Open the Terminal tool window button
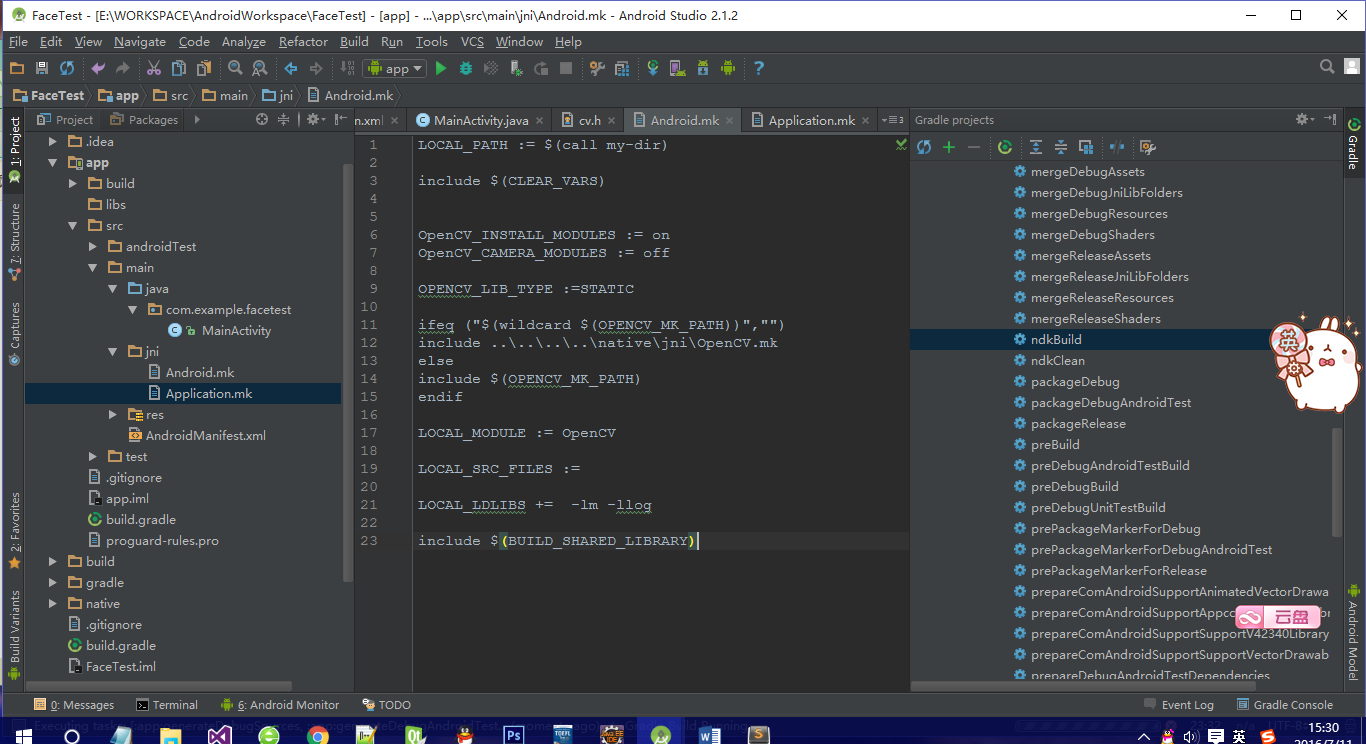The image size is (1366, 744). [x=167, y=705]
